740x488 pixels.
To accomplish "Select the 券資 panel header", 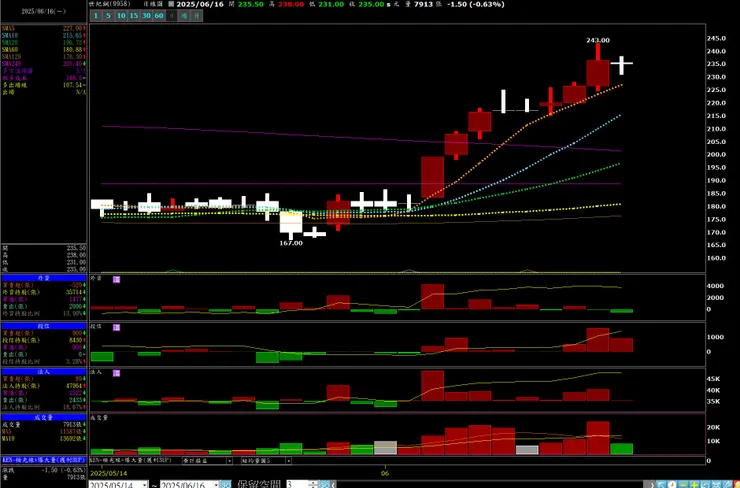I will [x=43, y=278].
